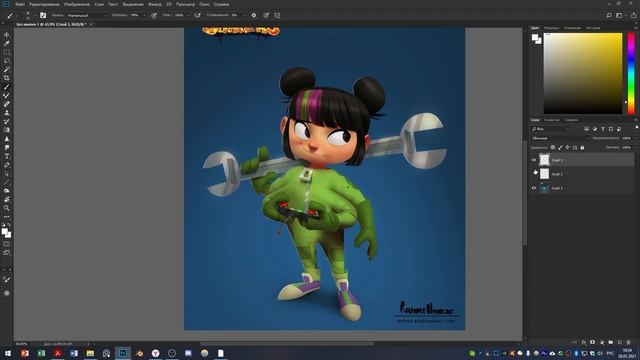Image resolution: width=640 pixels, height=360 pixels.
Task: Hide the bottom Слой 1 layer
Action: point(533,188)
